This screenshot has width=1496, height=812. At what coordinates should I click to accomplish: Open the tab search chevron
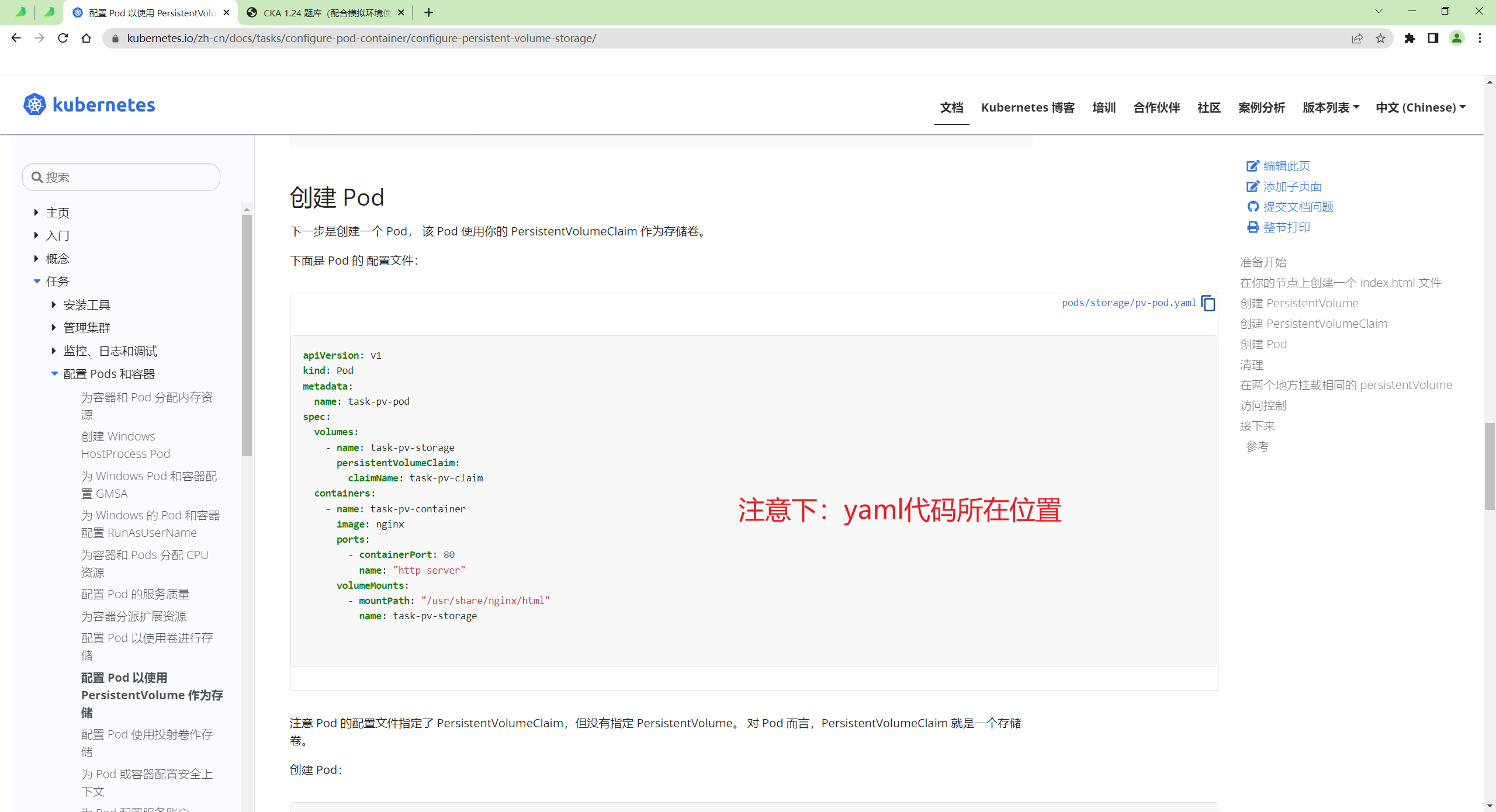click(x=1379, y=11)
